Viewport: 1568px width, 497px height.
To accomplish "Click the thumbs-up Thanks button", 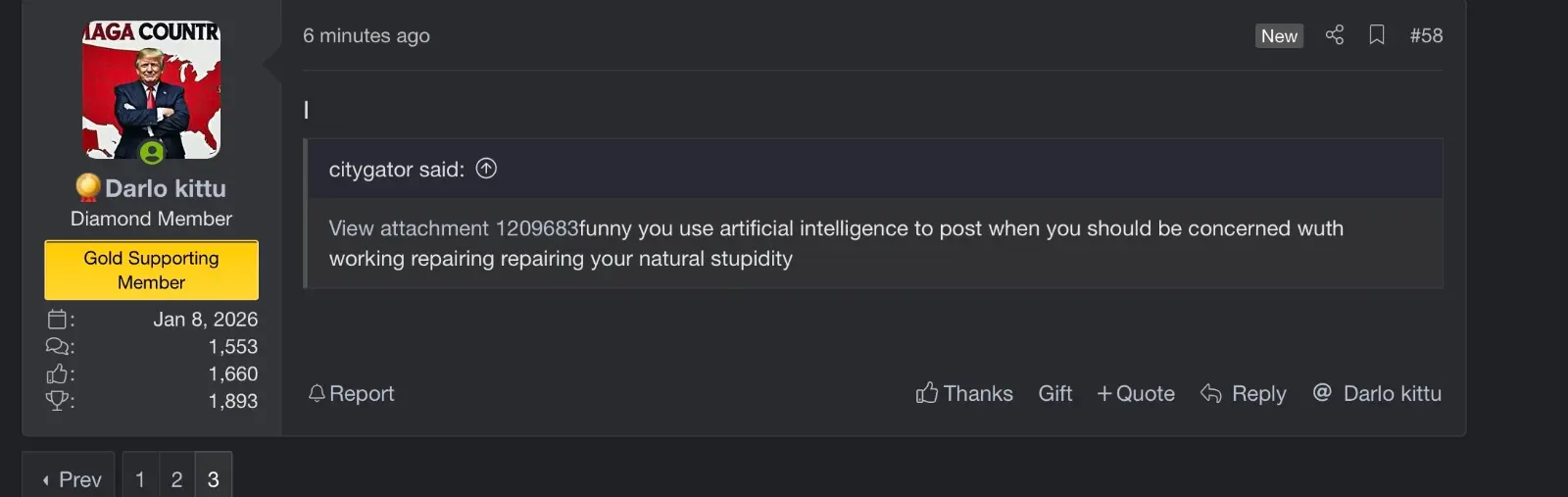I will pos(964,393).
